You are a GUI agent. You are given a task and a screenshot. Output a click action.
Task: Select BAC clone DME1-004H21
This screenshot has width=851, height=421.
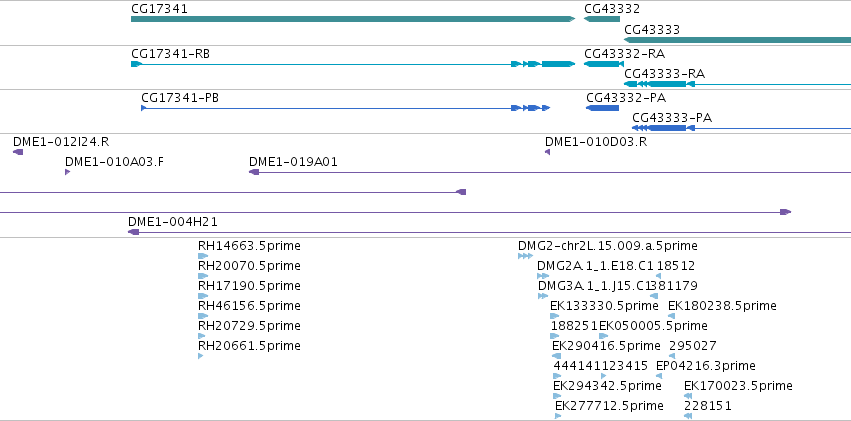click(490, 232)
